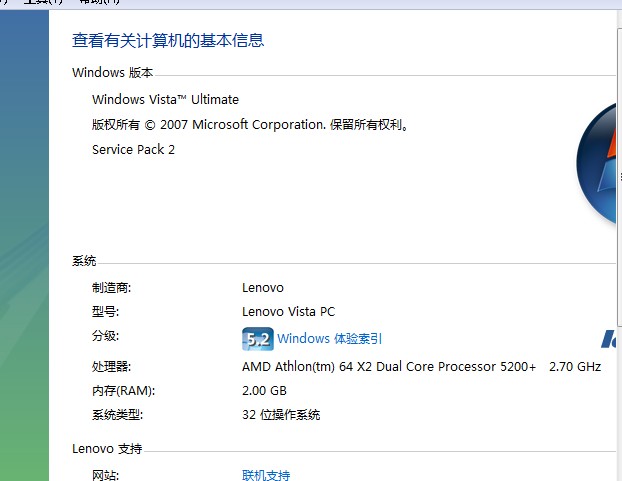Click the partial Lenovo logo at right edge
Viewport: 622px width, 481px height.
point(611,340)
